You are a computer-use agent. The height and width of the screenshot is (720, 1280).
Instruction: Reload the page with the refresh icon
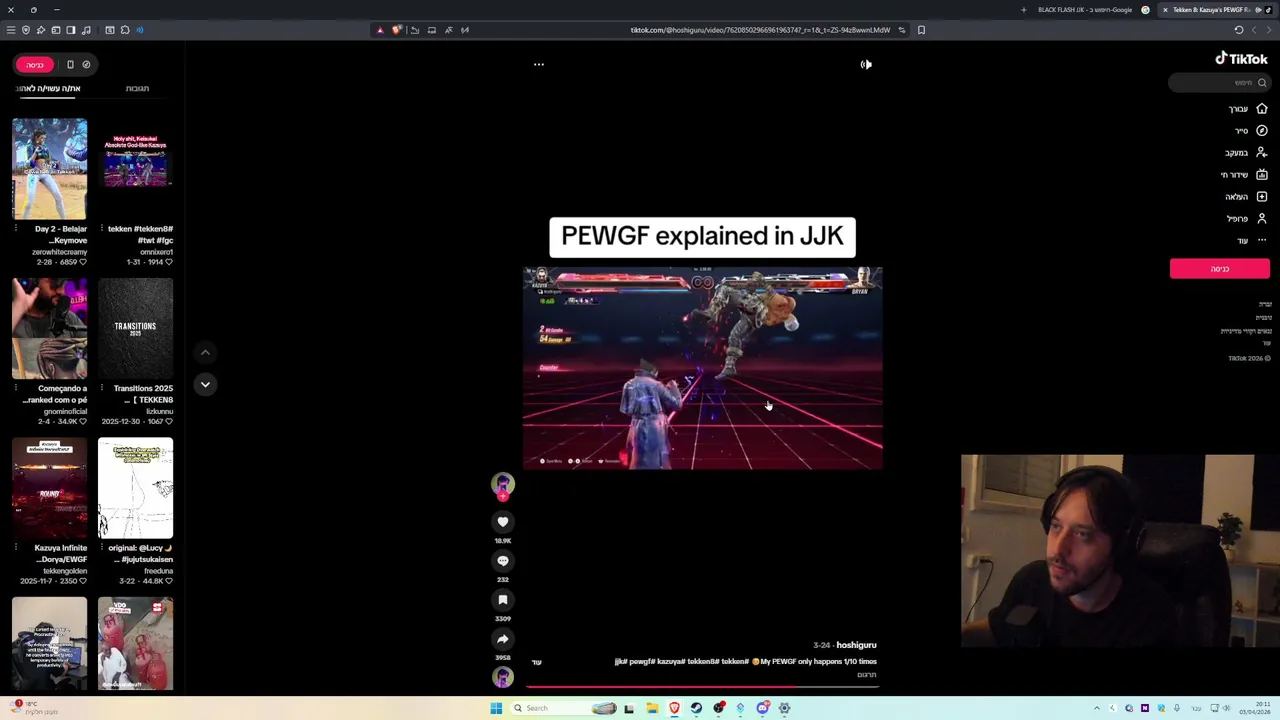tap(1239, 30)
